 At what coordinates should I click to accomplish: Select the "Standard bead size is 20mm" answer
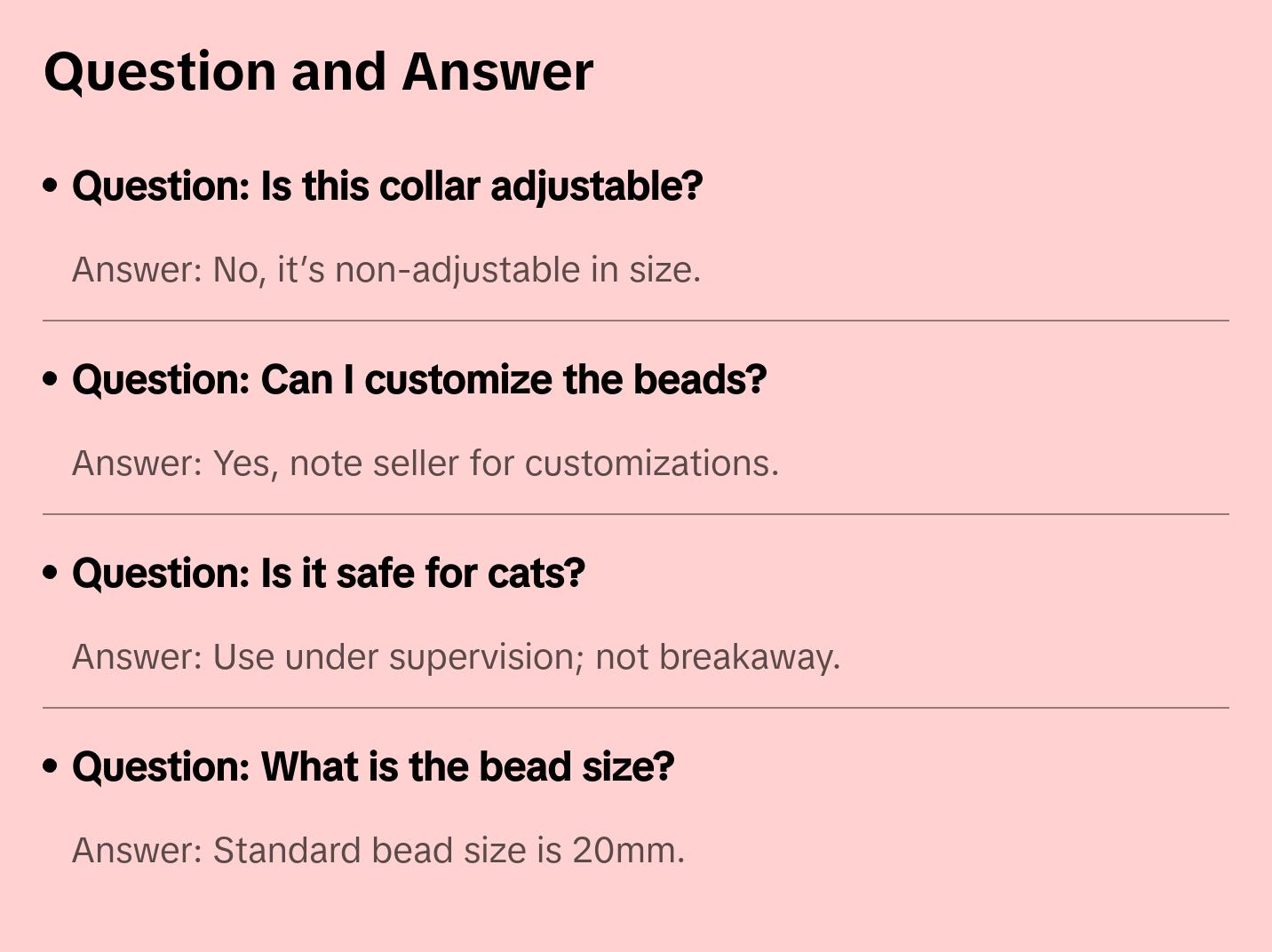coord(378,851)
